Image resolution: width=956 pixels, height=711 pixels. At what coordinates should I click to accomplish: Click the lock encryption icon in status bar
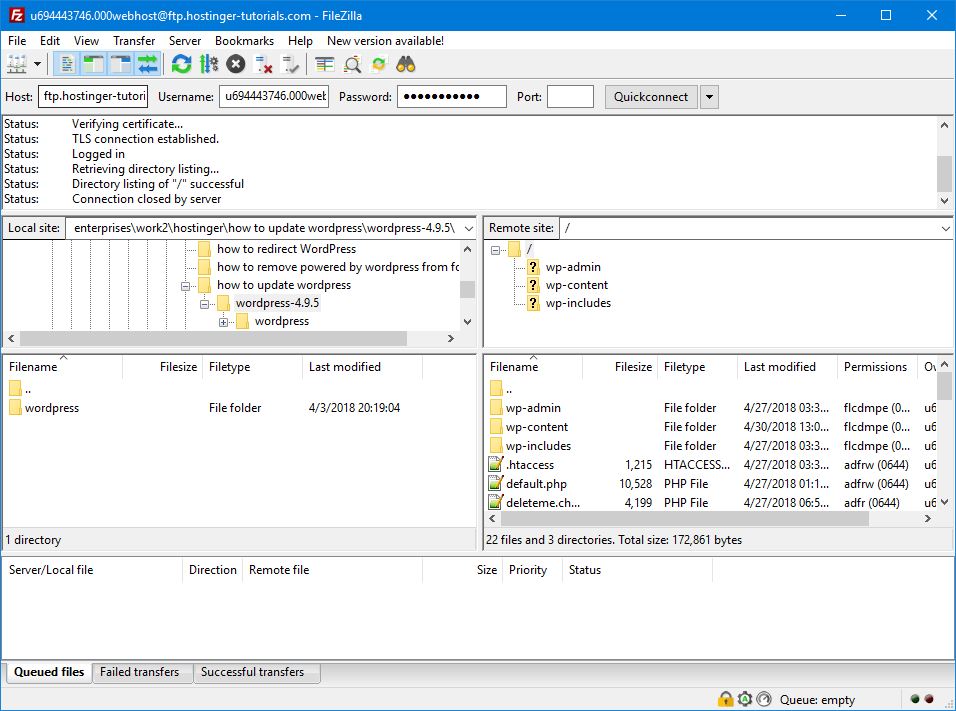(725, 699)
